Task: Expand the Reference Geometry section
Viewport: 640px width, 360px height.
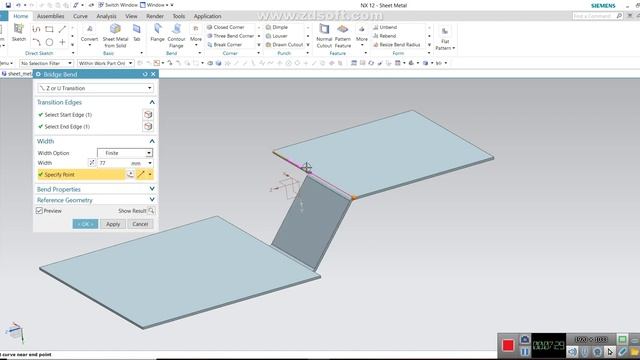Action: tap(152, 200)
